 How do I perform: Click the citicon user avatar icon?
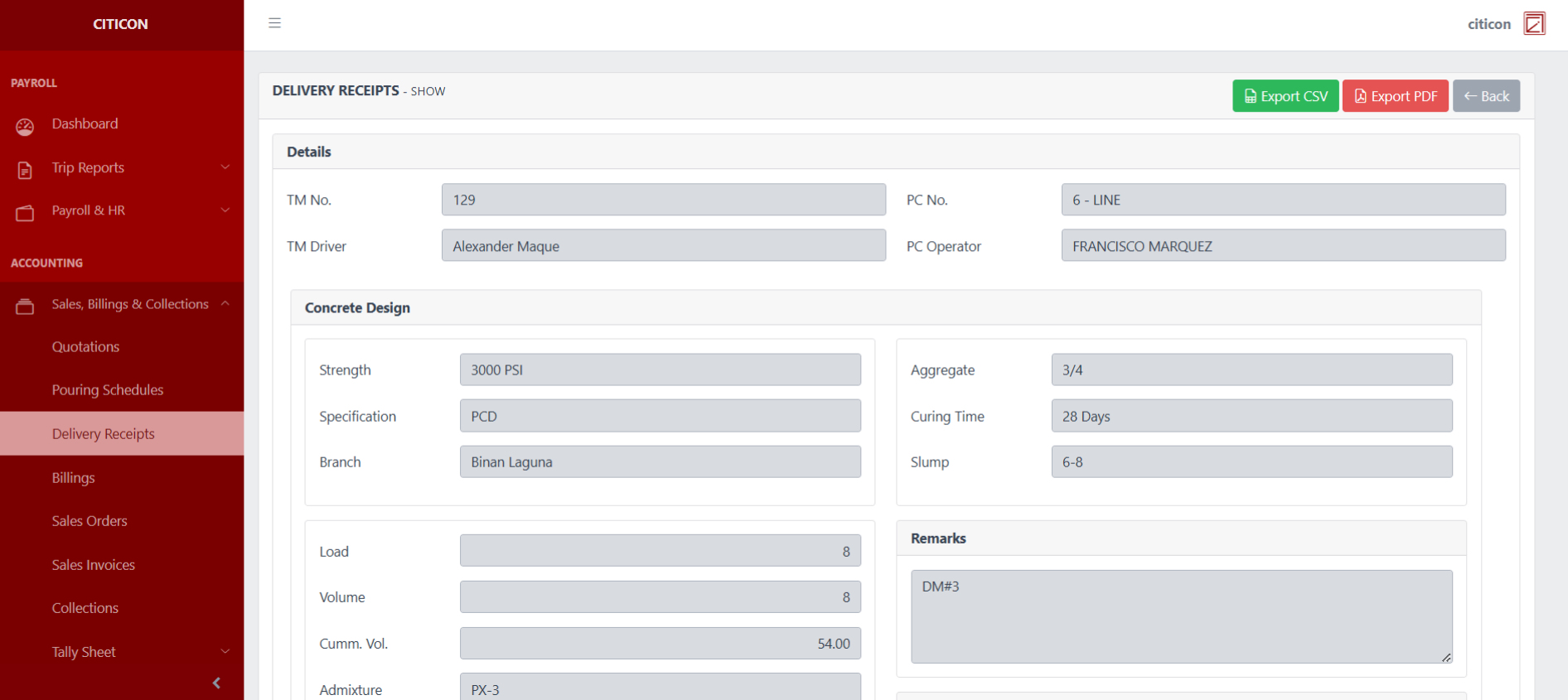coord(1534,23)
